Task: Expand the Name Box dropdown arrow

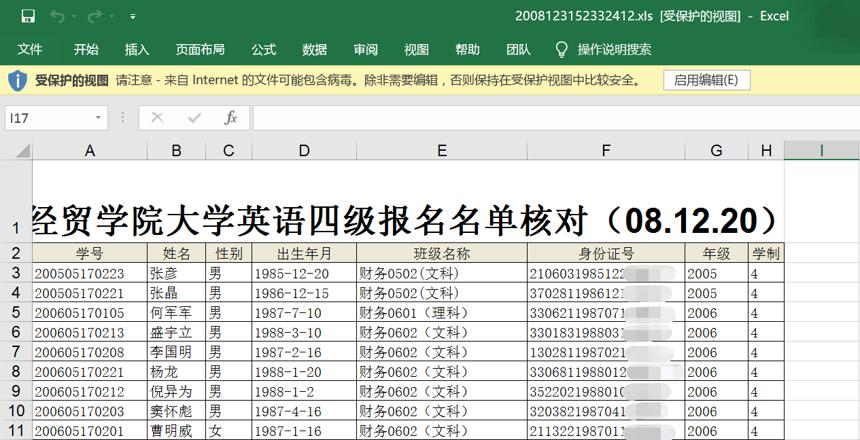Action: 98,118
